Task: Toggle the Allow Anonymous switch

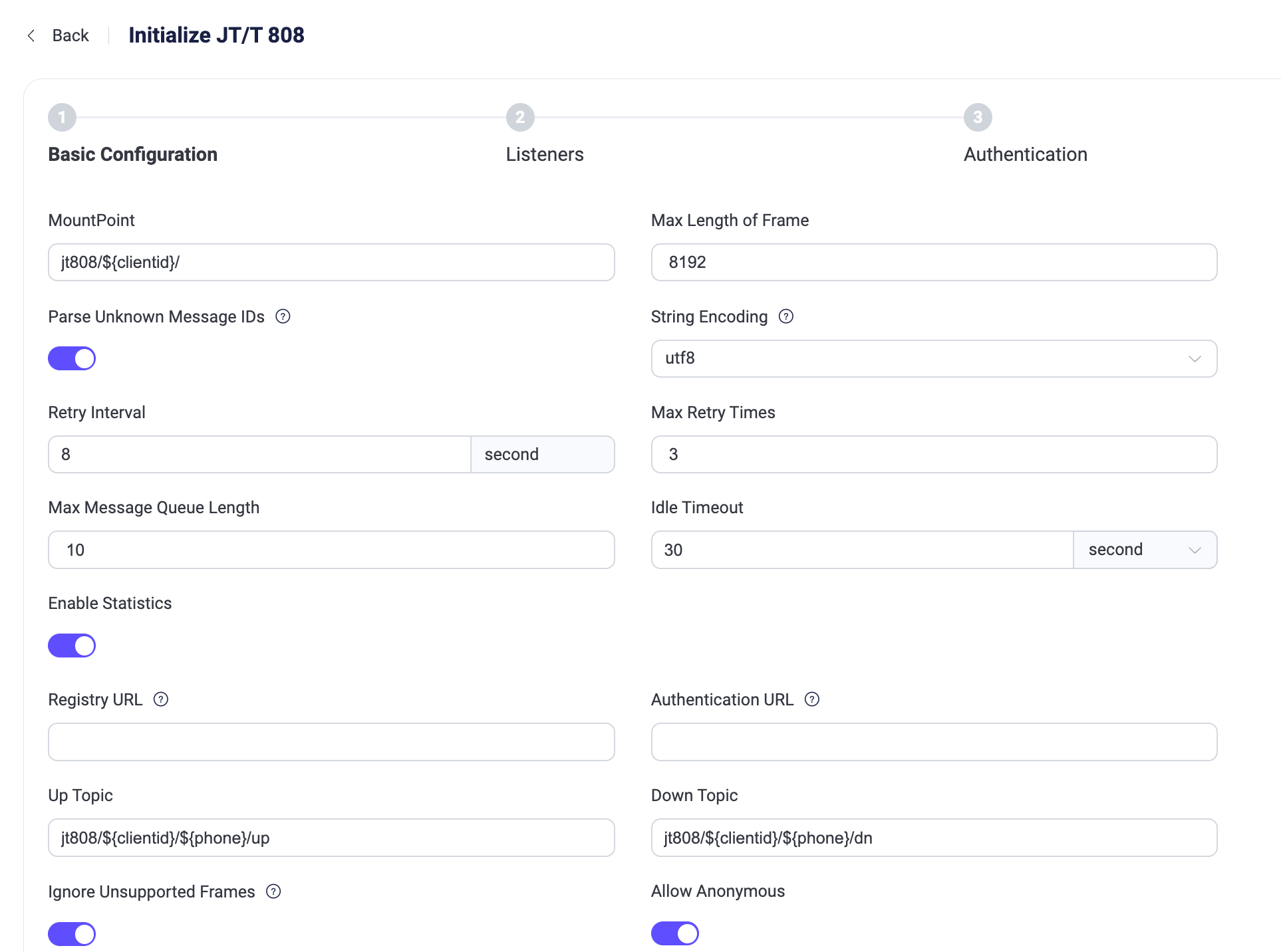Action: 674,933
